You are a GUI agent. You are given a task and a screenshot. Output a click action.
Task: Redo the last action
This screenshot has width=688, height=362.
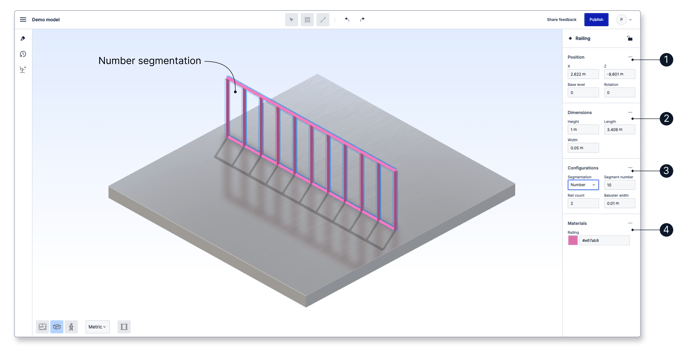(362, 20)
